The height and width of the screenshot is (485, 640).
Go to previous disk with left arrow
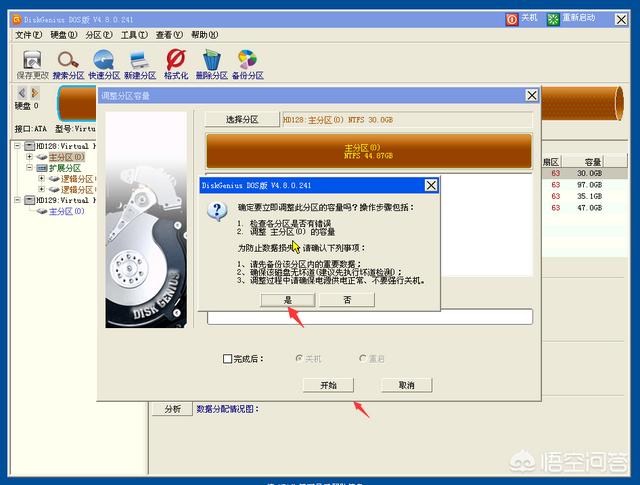pyautogui.click(x=22, y=93)
